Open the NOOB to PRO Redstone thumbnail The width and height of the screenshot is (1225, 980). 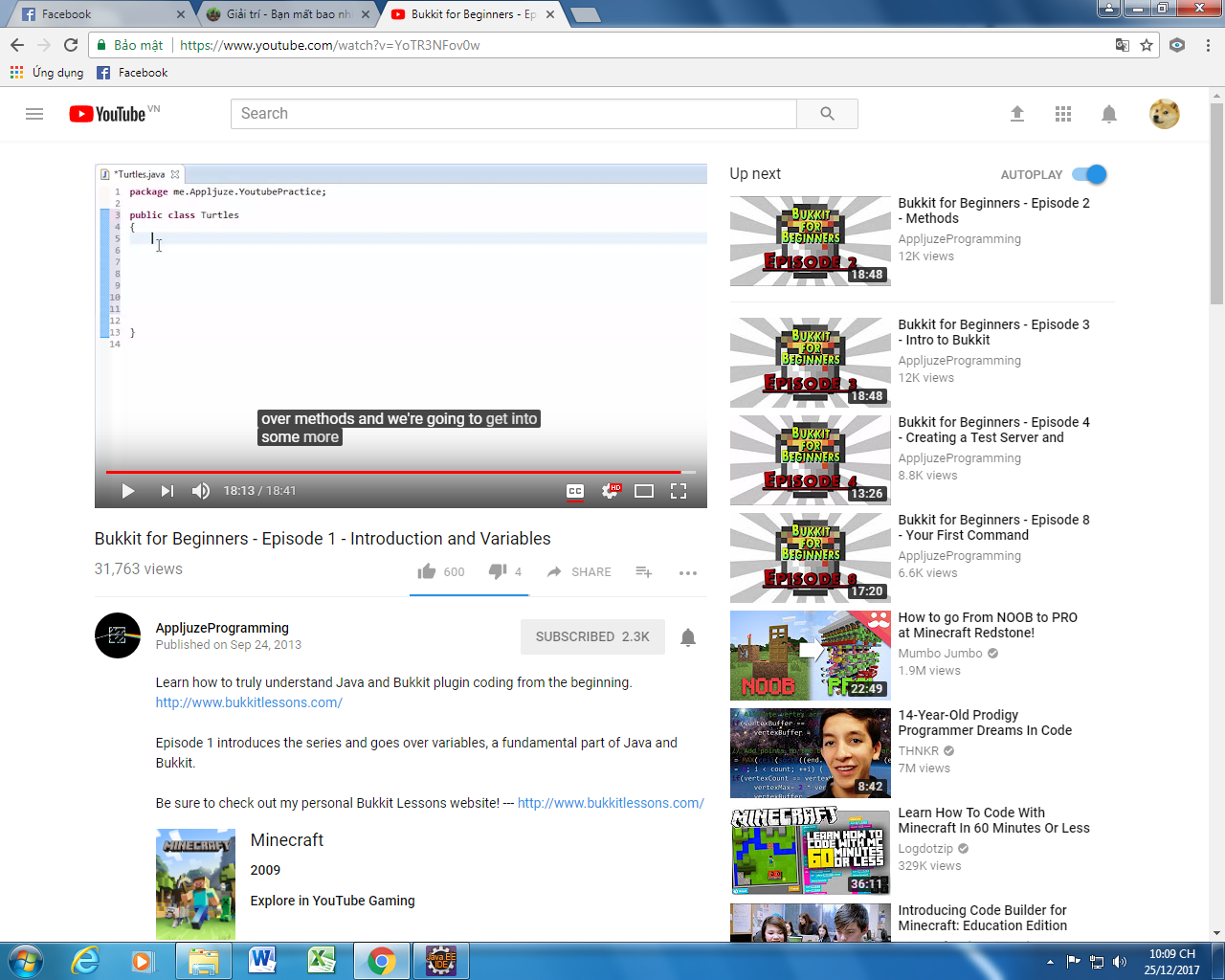(811, 656)
